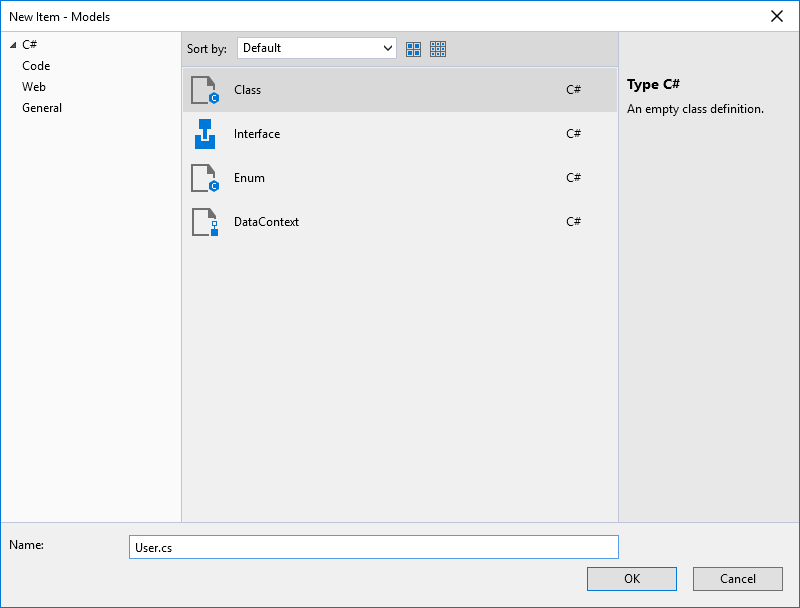Switch to the large icons grid view
The image size is (800, 608).
click(x=414, y=48)
